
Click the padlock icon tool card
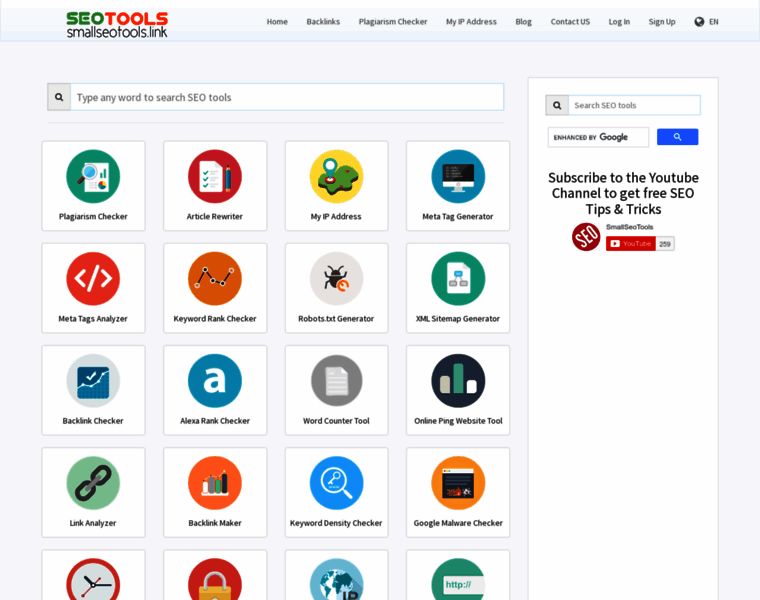[x=215, y=575]
